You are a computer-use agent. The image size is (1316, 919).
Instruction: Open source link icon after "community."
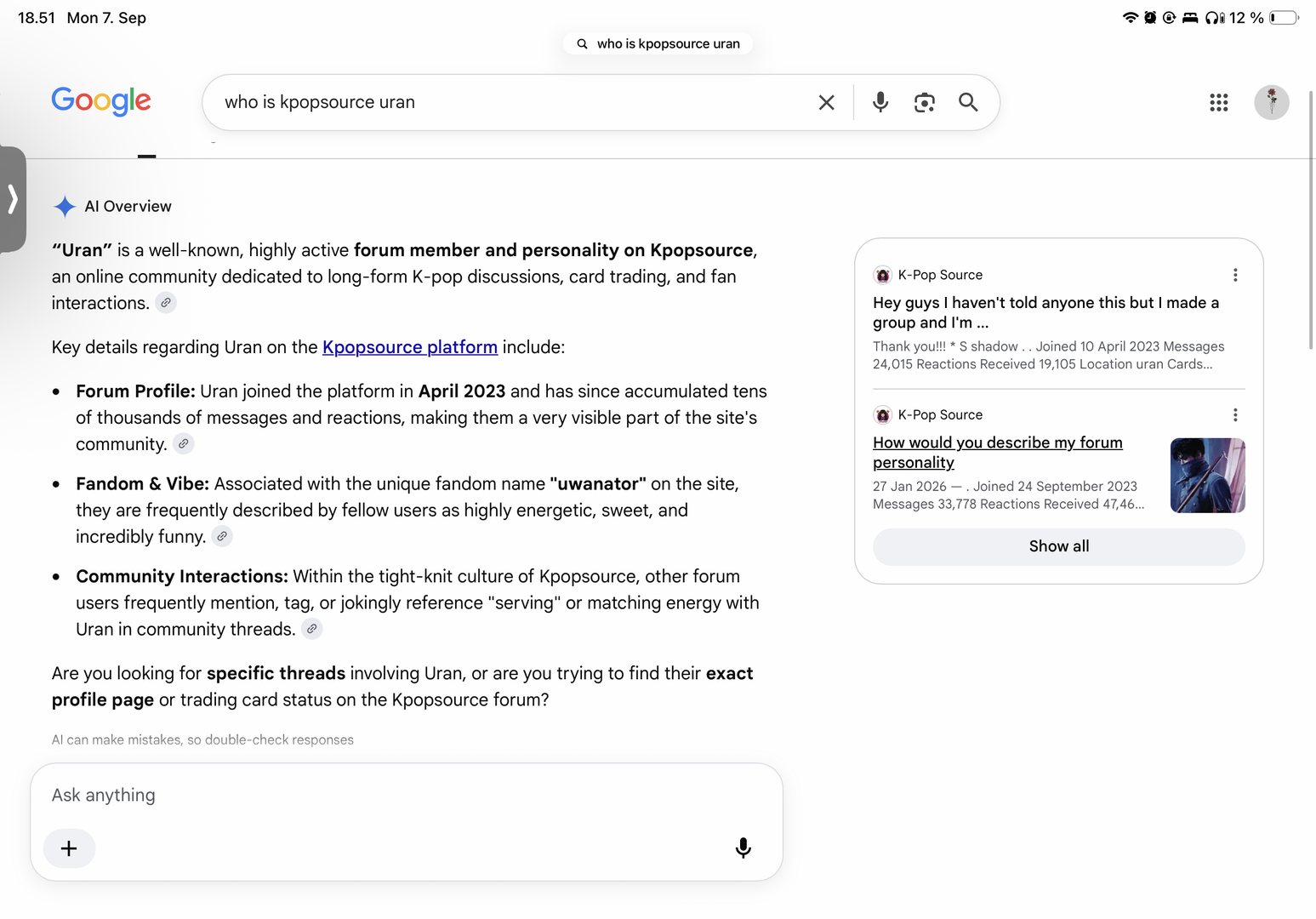[x=183, y=444]
